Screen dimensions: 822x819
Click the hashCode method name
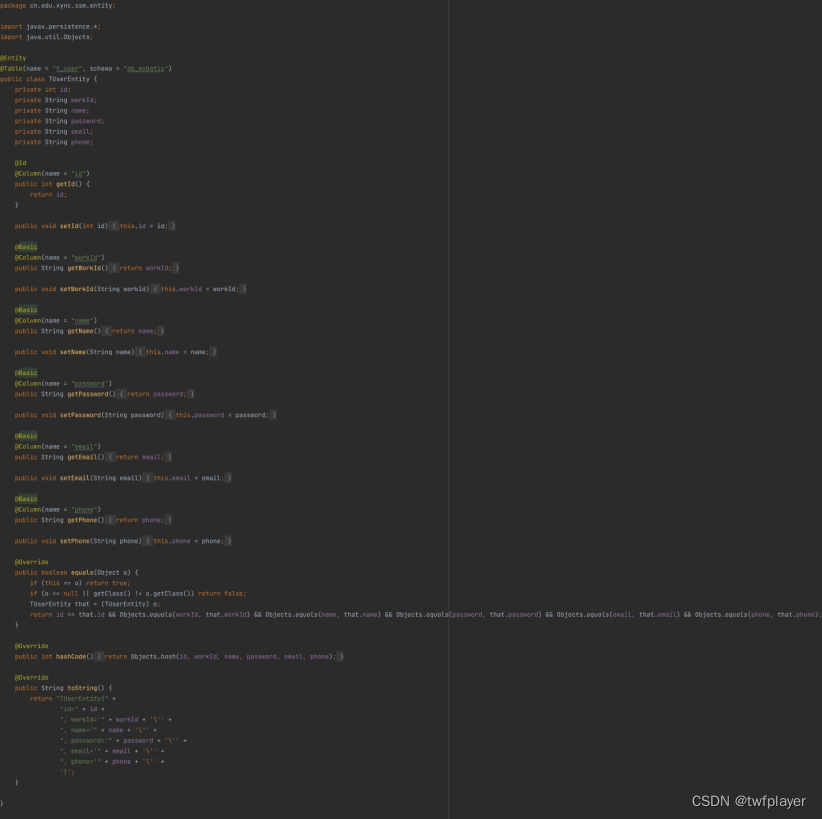[x=71, y=656]
